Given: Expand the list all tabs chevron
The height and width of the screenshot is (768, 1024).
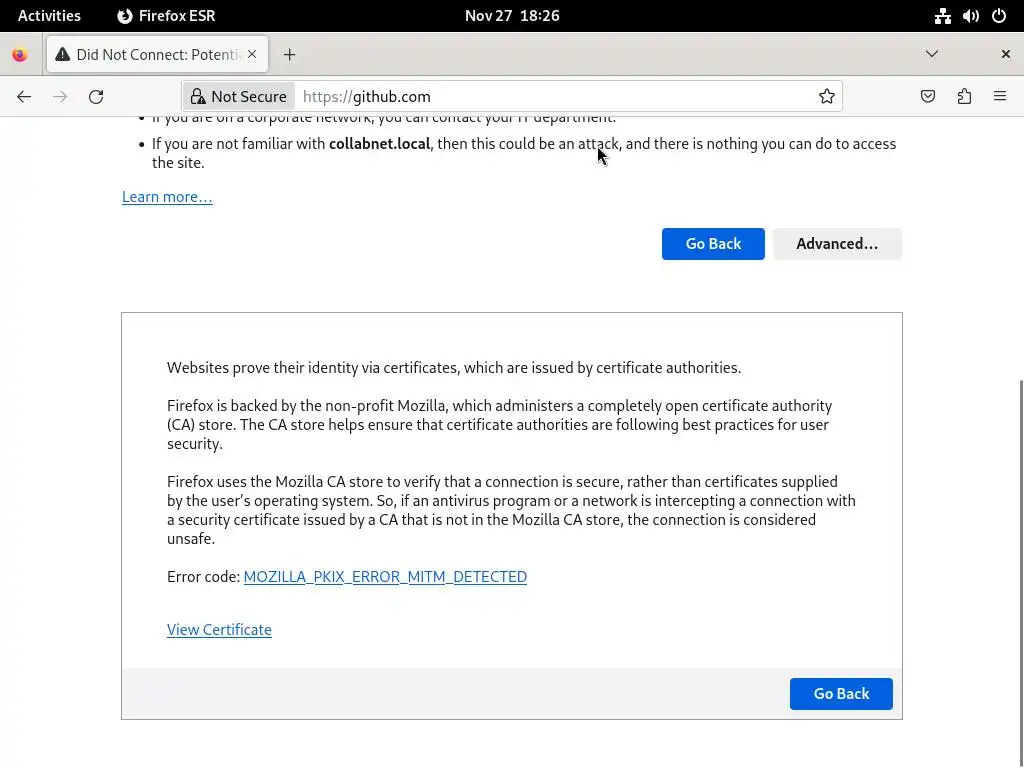Looking at the screenshot, I should pyautogui.click(x=932, y=54).
